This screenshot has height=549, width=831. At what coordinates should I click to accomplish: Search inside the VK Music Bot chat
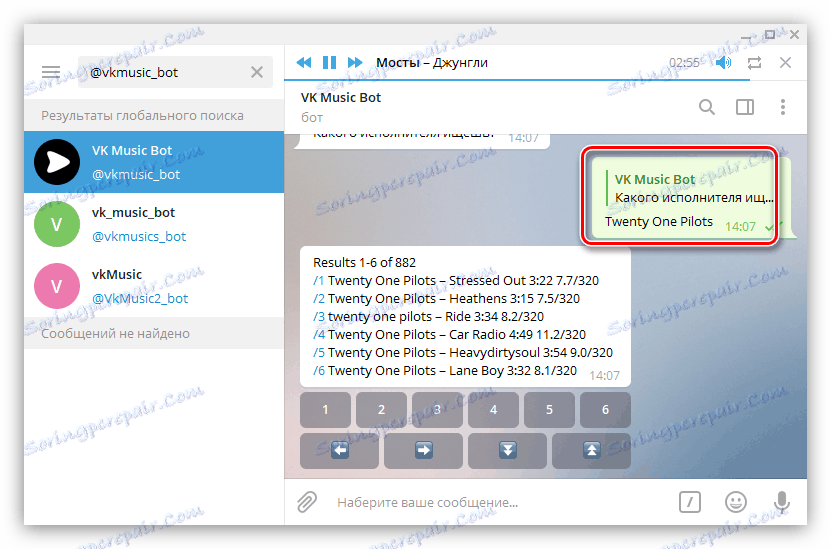pos(706,107)
